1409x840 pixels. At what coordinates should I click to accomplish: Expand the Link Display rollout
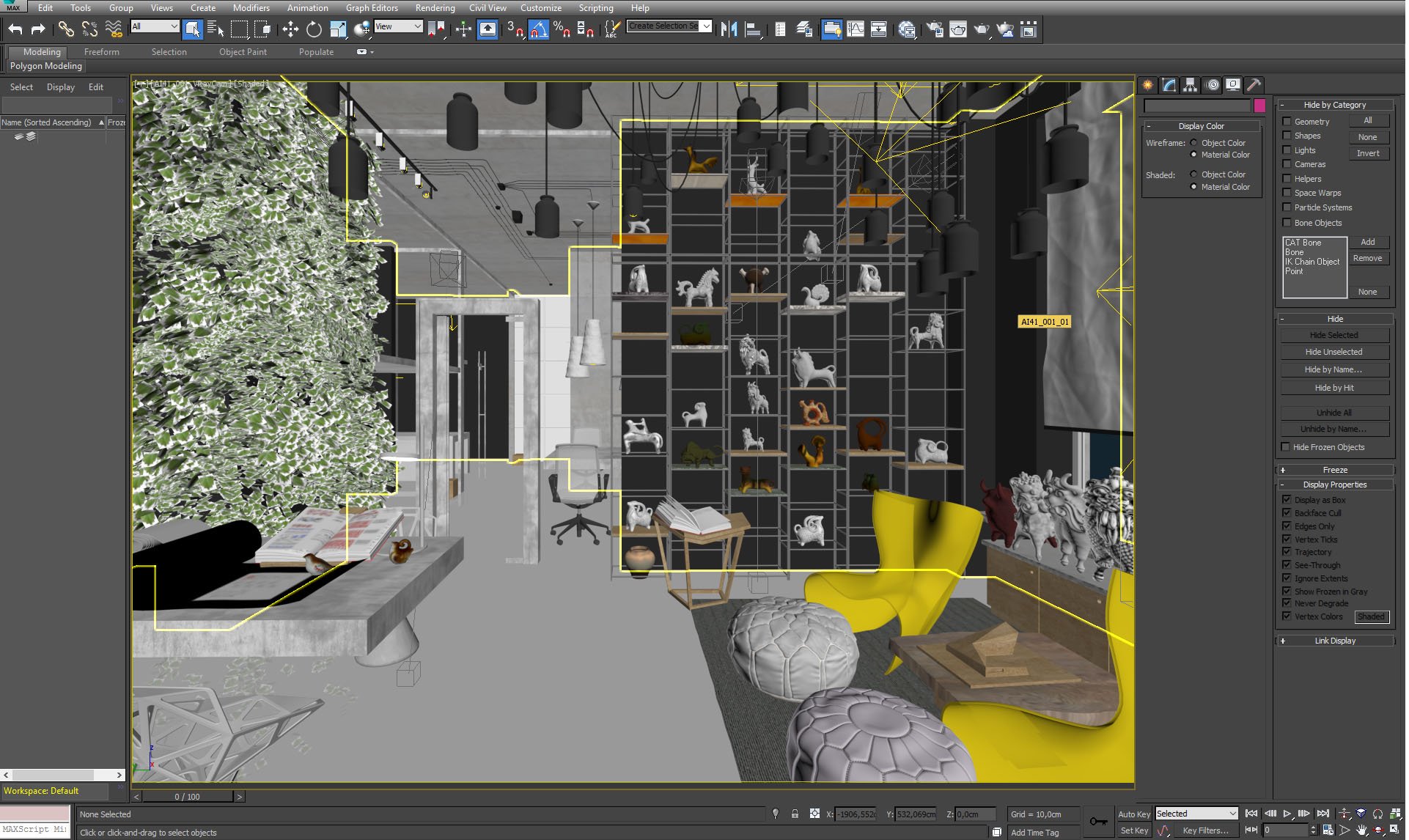pyautogui.click(x=1335, y=641)
